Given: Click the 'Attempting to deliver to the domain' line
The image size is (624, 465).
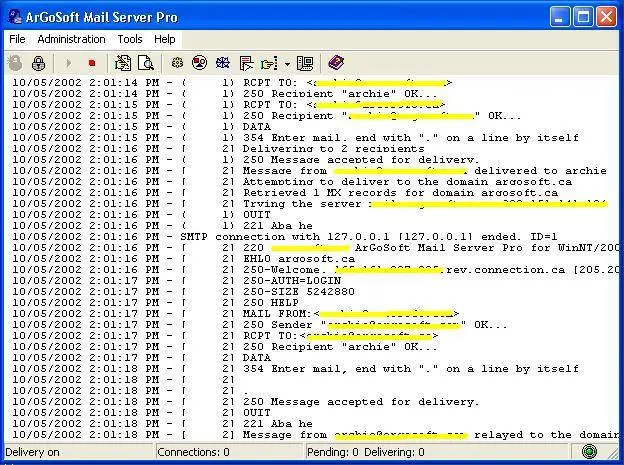Looking at the screenshot, I should pyautogui.click(x=292, y=182).
